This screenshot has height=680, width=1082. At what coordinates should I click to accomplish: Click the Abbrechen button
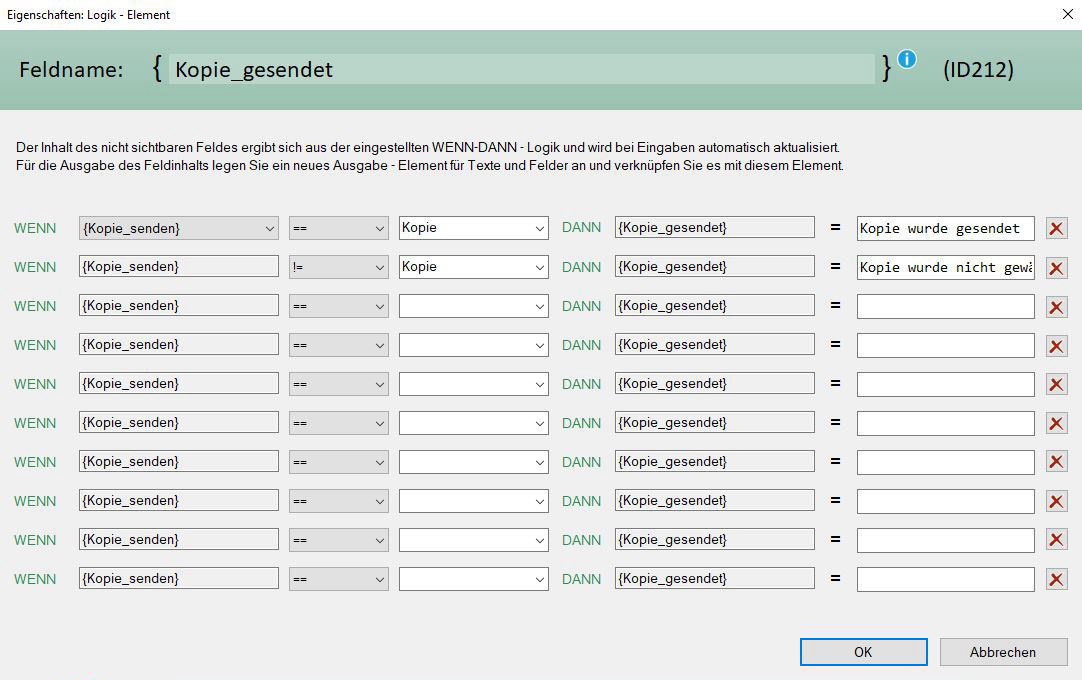coord(1002,652)
